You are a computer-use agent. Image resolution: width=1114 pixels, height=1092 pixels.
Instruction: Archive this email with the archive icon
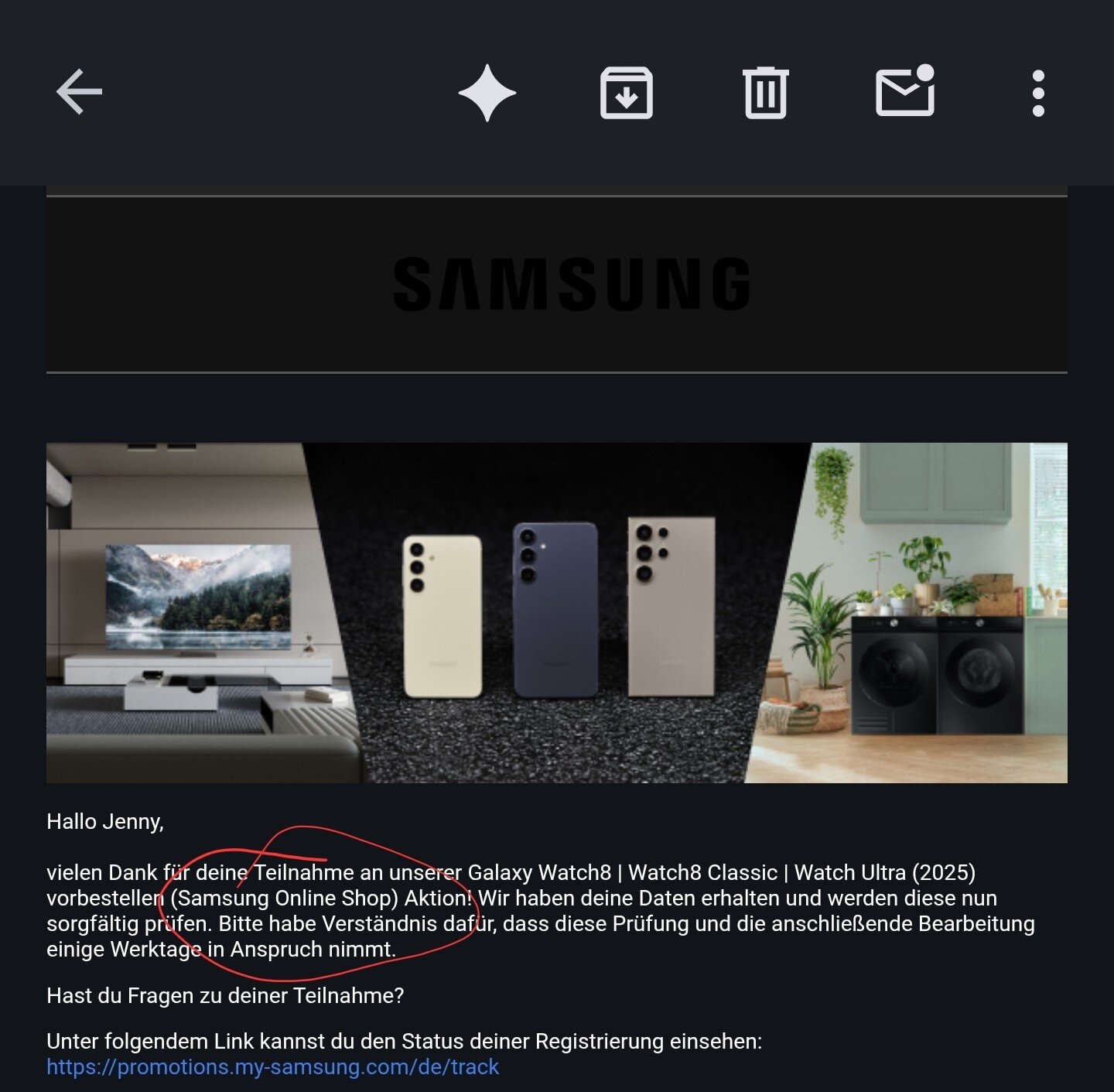point(627,93)
